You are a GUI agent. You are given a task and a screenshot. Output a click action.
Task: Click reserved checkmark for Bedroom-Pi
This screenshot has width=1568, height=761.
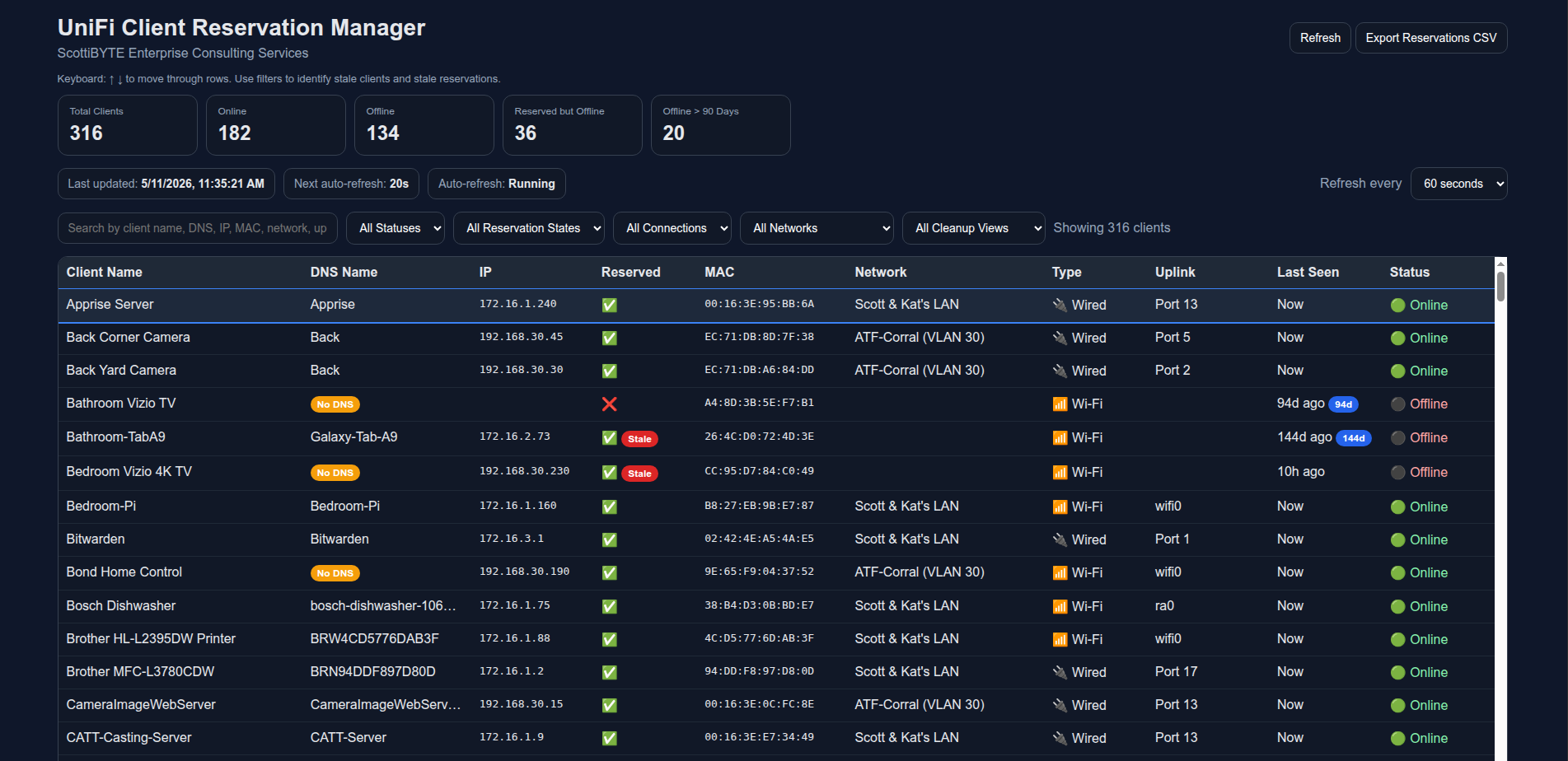point(609,507)
